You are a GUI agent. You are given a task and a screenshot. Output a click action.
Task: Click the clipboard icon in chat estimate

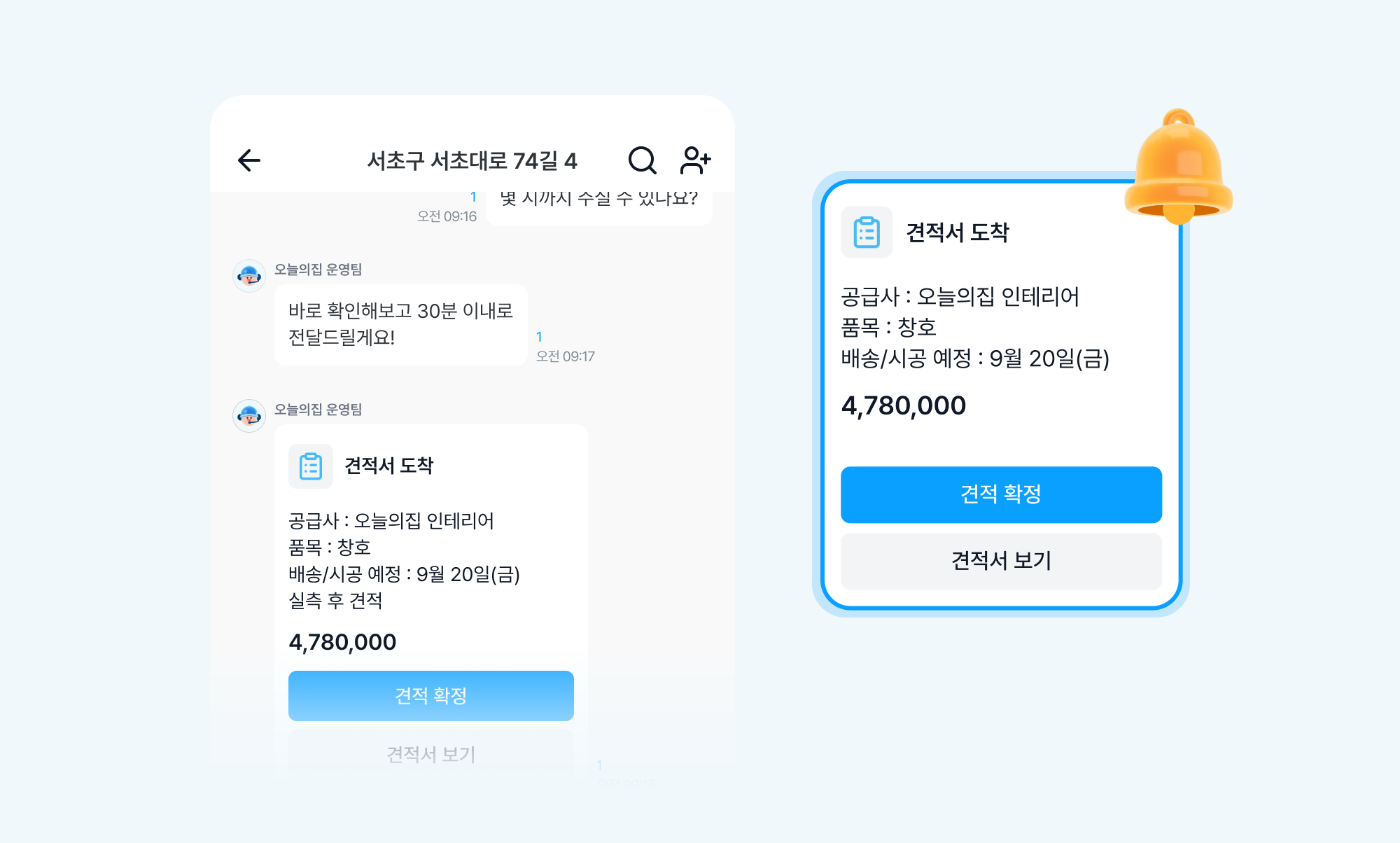click(311, 466)
